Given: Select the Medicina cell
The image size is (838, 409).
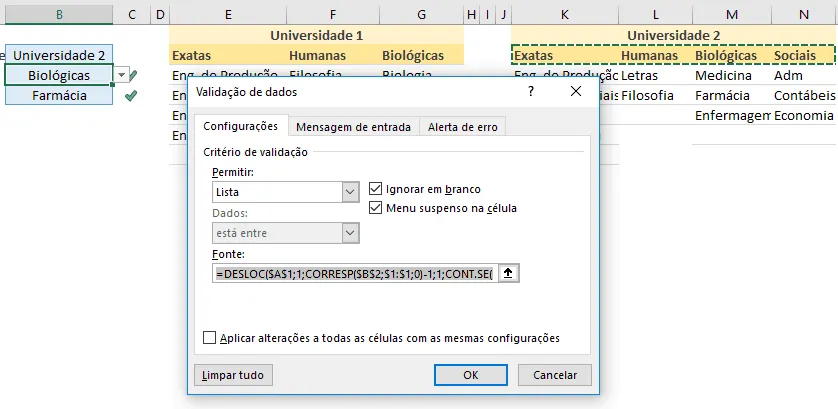Looking at the screenshot, I should [x=732, y=75].
